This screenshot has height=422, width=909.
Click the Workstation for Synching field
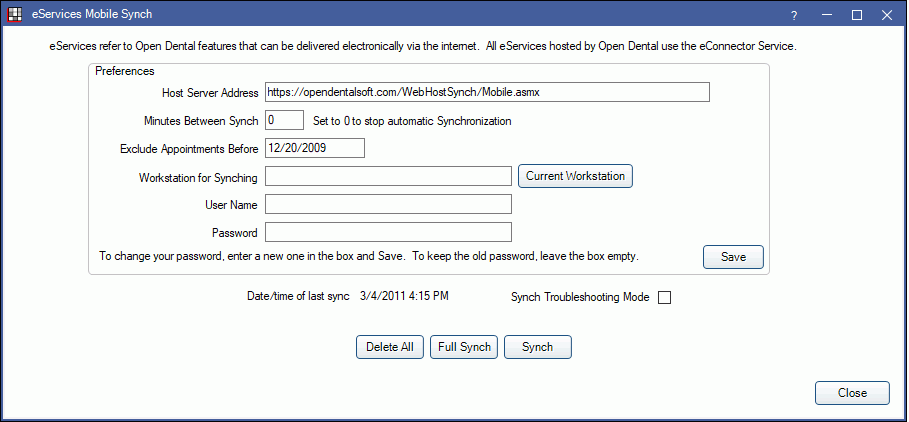point(388,176)
